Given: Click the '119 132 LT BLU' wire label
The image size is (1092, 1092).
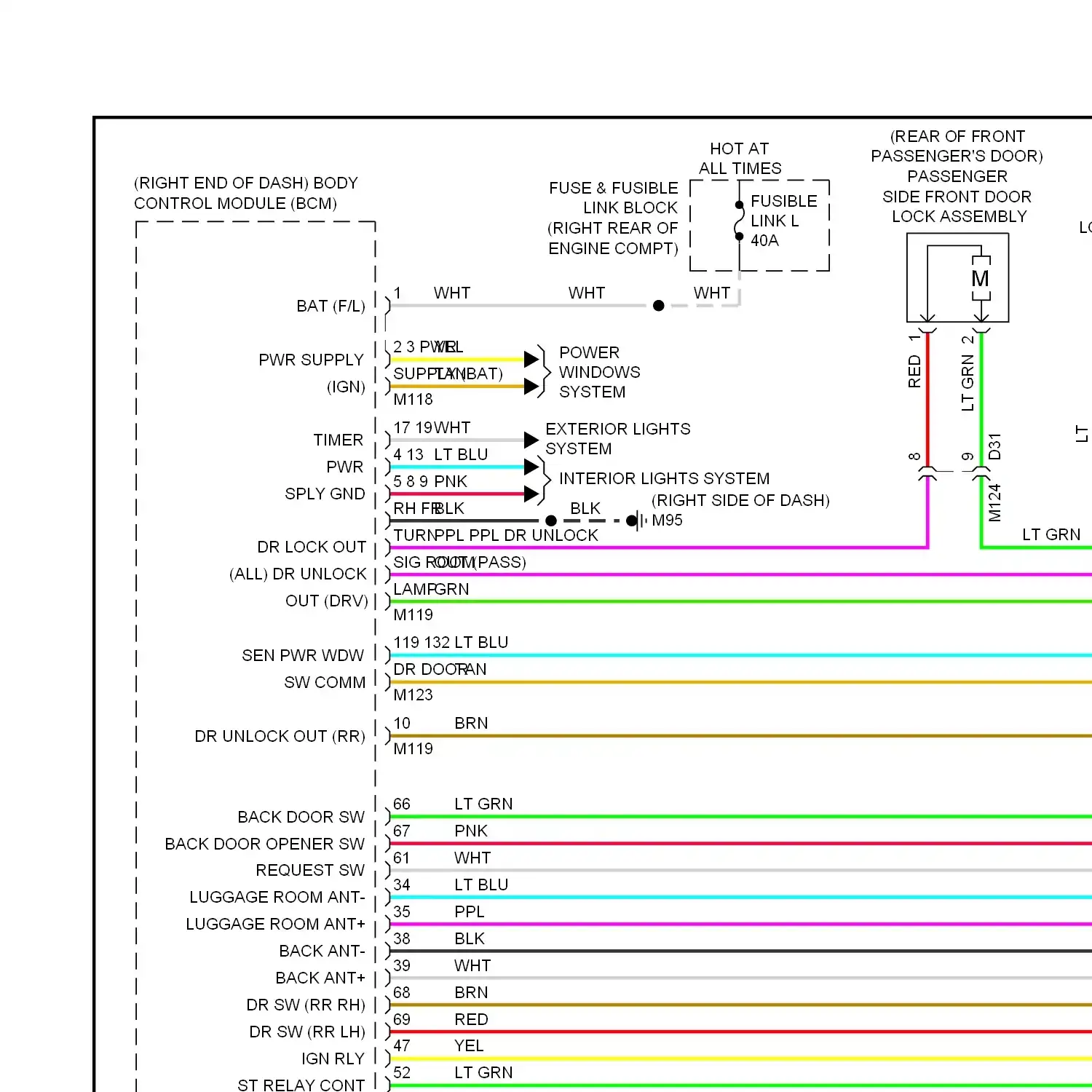Looking at the screenshot, I should 451,642.
